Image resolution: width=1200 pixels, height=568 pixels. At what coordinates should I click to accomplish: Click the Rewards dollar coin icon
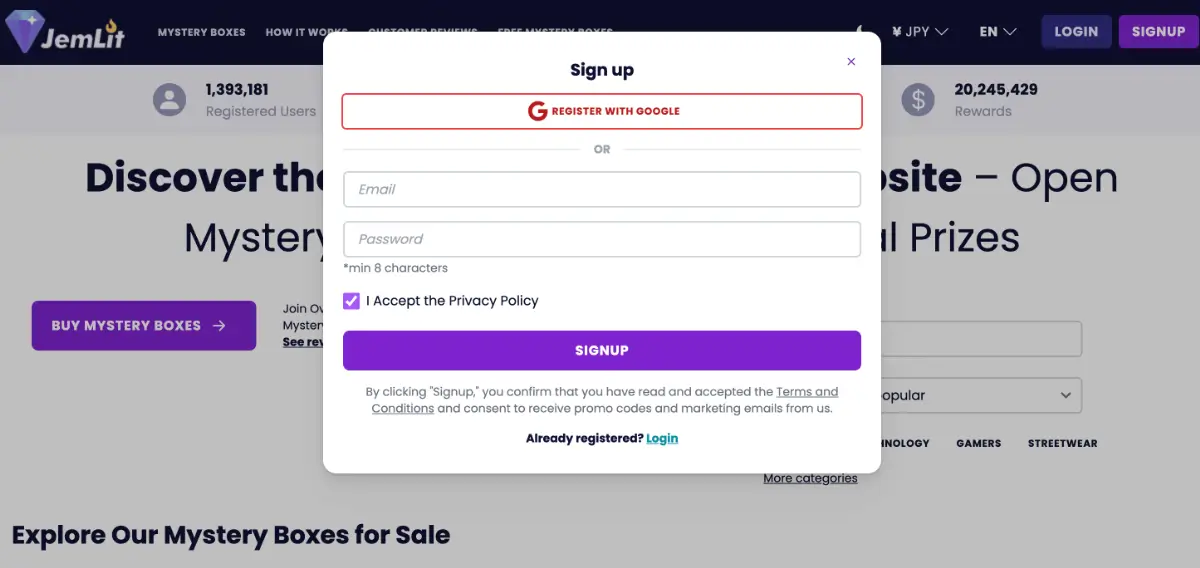click(x=918, y=100)
